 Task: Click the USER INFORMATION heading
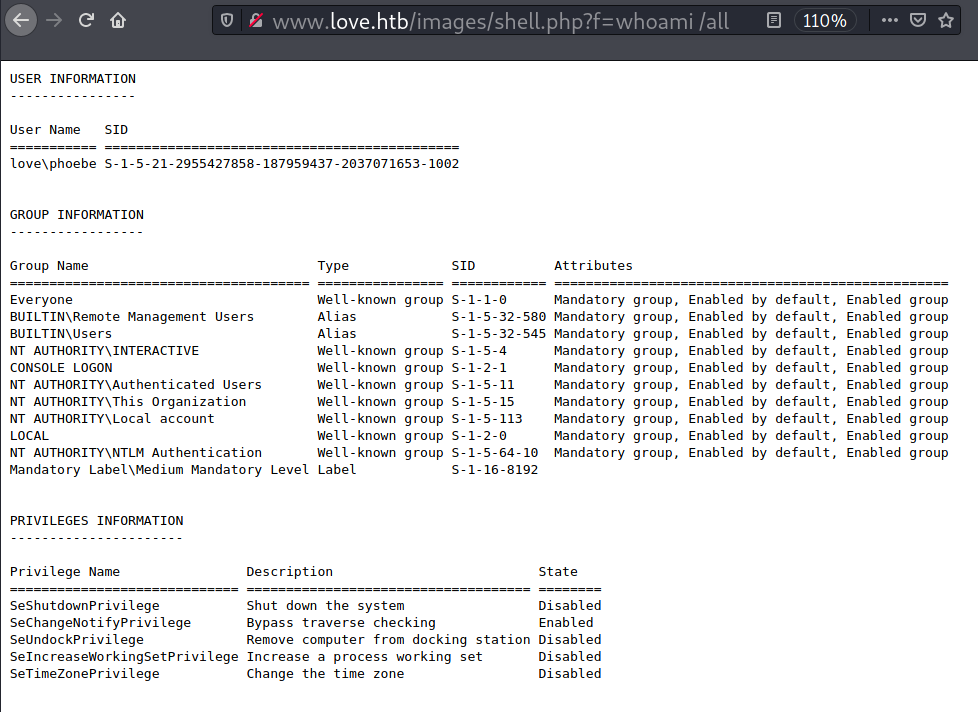73,78
